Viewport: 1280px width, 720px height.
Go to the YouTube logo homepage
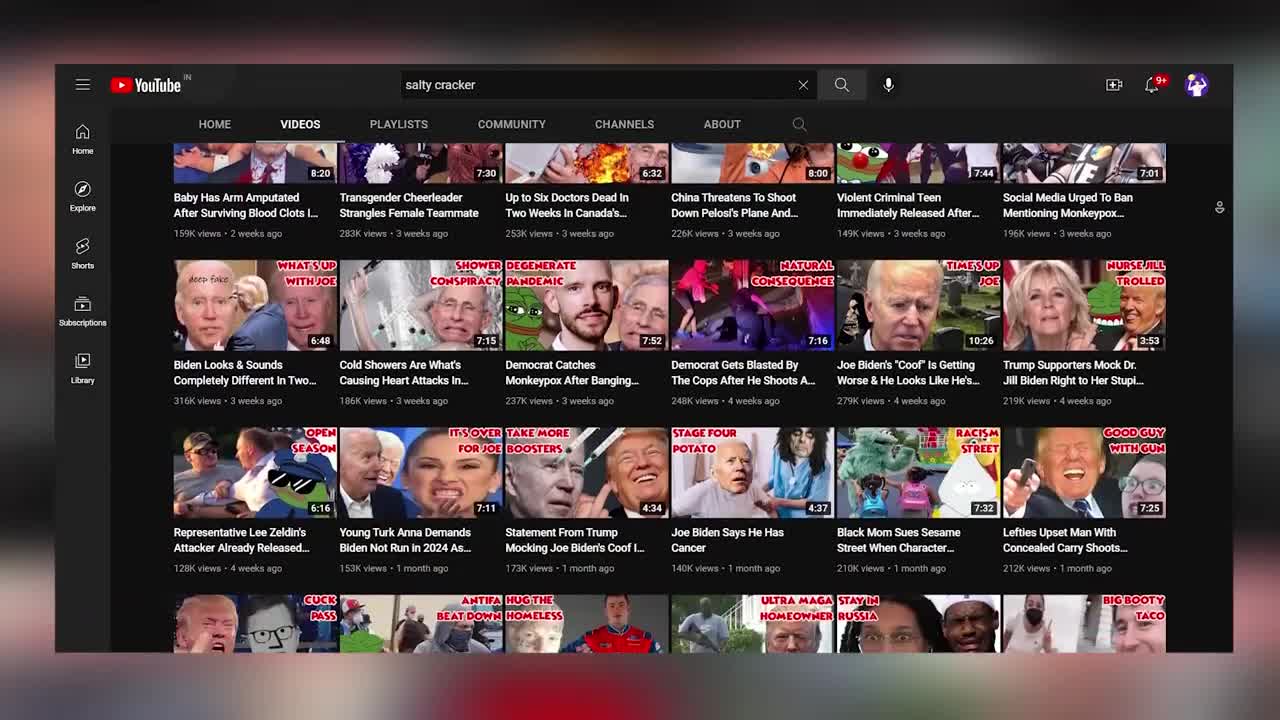point(146,85)
